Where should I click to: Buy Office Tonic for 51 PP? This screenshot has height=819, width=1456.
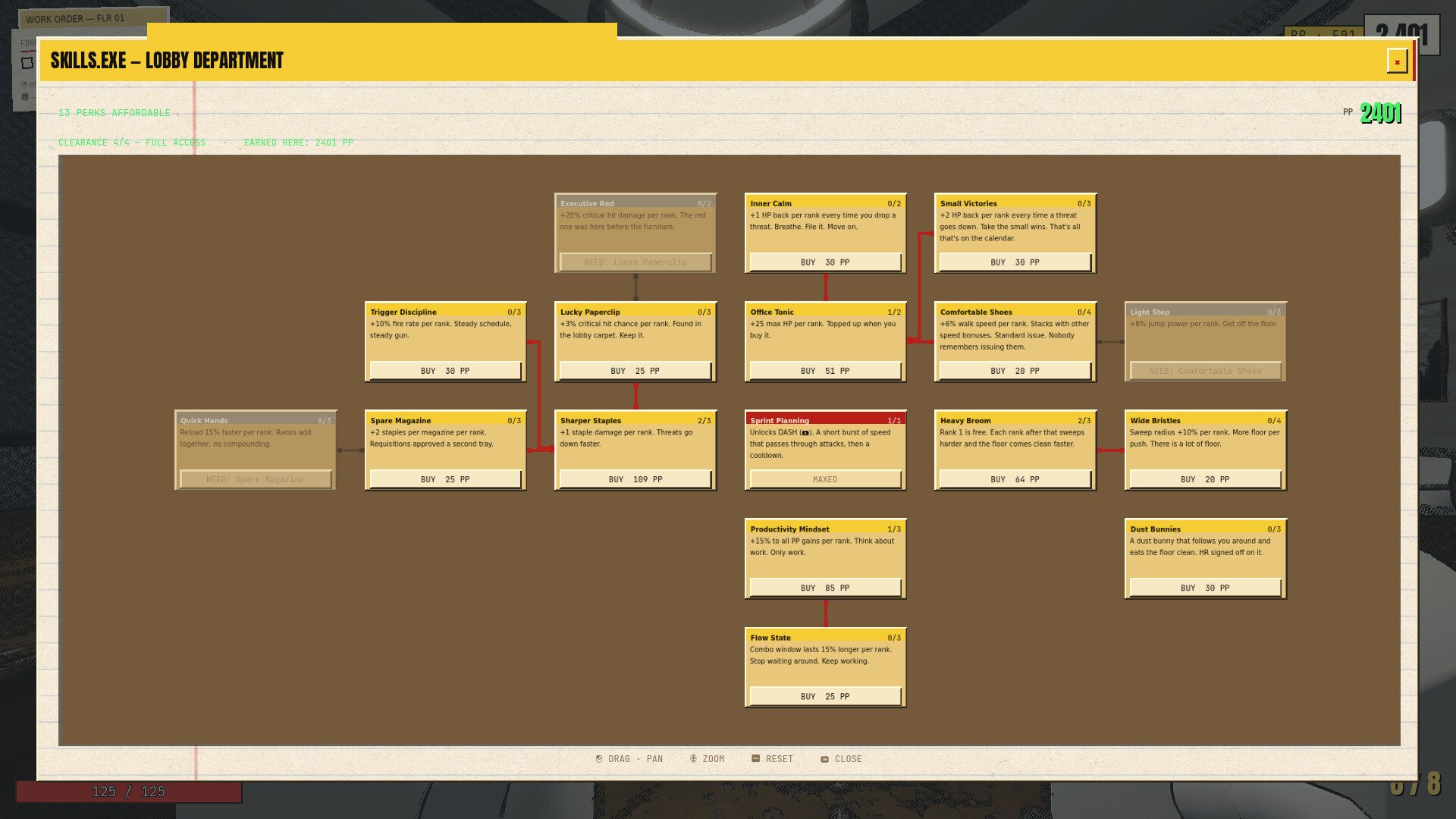[x=825, y=371]
